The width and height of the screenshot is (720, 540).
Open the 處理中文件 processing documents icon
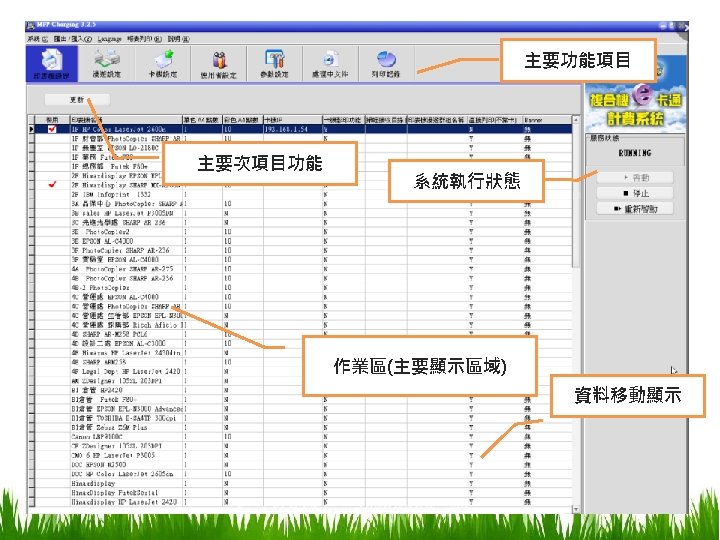tap(330, 64)
